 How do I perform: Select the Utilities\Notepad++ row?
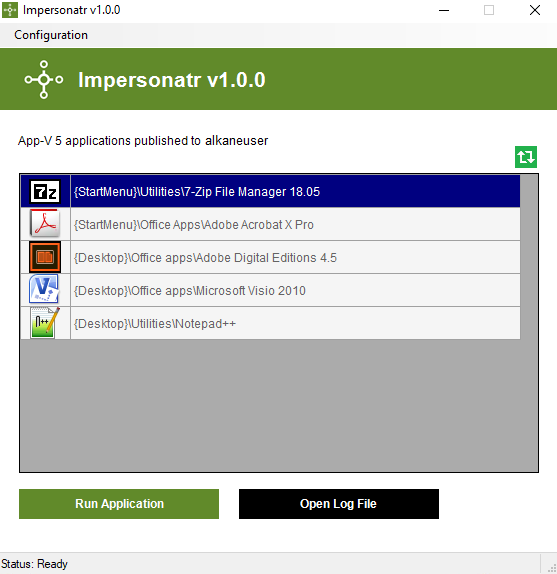tap(270, 323)
